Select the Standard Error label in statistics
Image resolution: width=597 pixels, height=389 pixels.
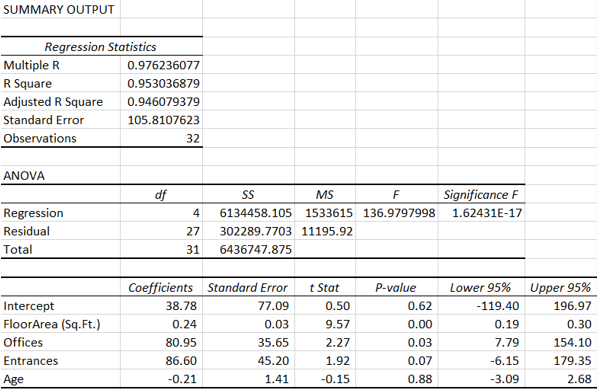coord(43,120)
